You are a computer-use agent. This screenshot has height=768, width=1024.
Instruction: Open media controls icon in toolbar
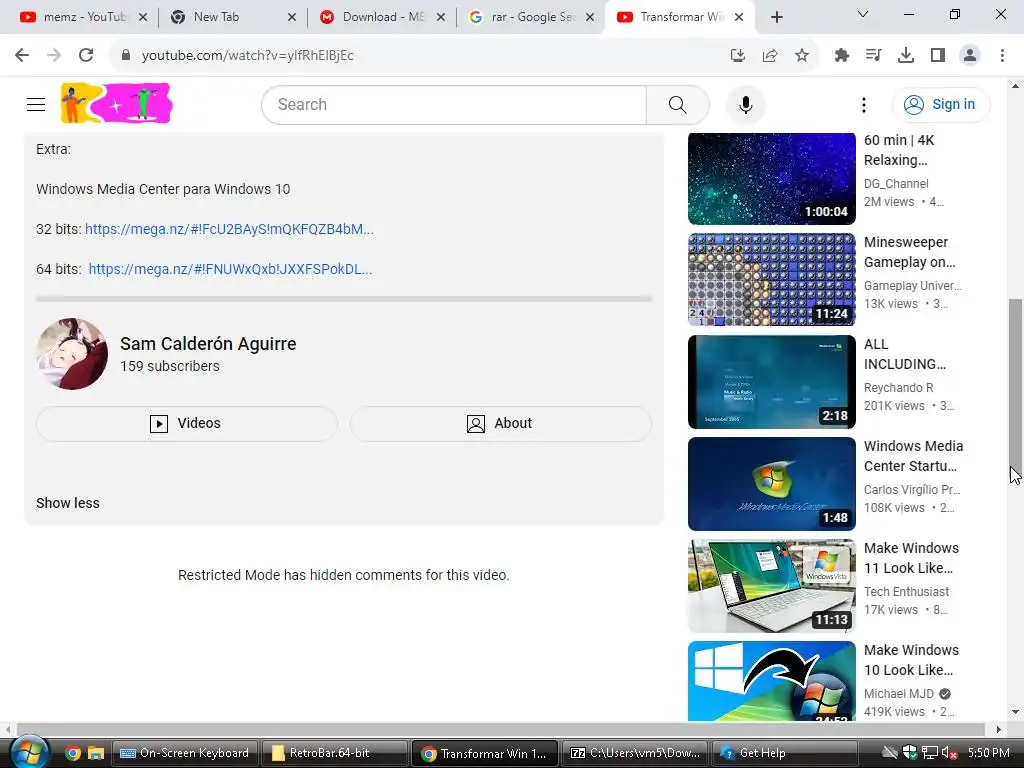pos(873,56)
